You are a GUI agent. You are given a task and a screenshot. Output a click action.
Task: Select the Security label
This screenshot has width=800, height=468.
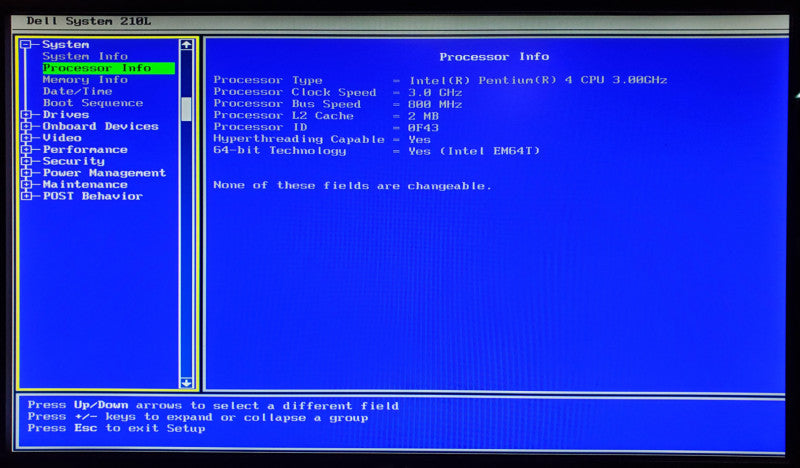(73, 161)
